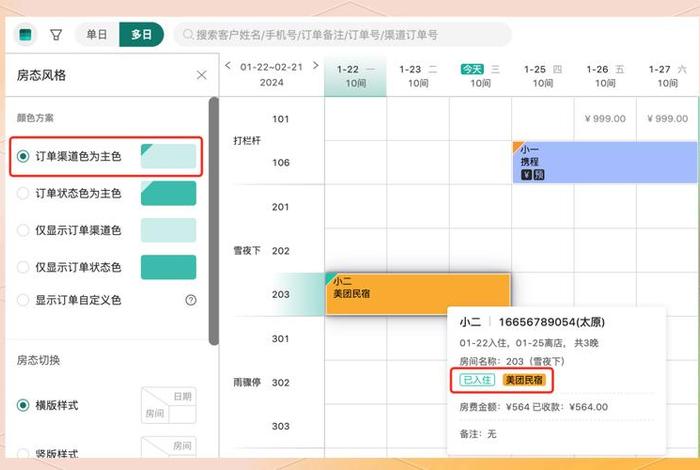Select the 1-27 date column header
The width and height of the screenshot is (700, 470).
pyautogui.click(x=668, y=76)
